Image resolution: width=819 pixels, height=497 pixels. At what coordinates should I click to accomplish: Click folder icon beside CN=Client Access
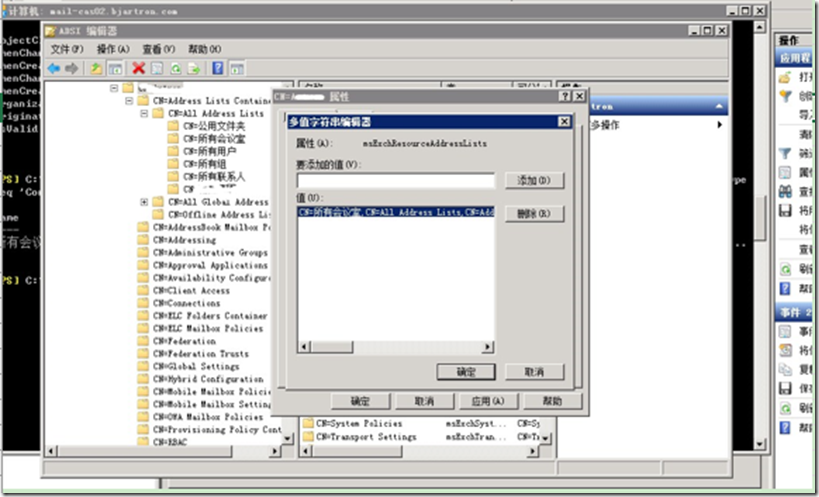(x=143, y=291)
